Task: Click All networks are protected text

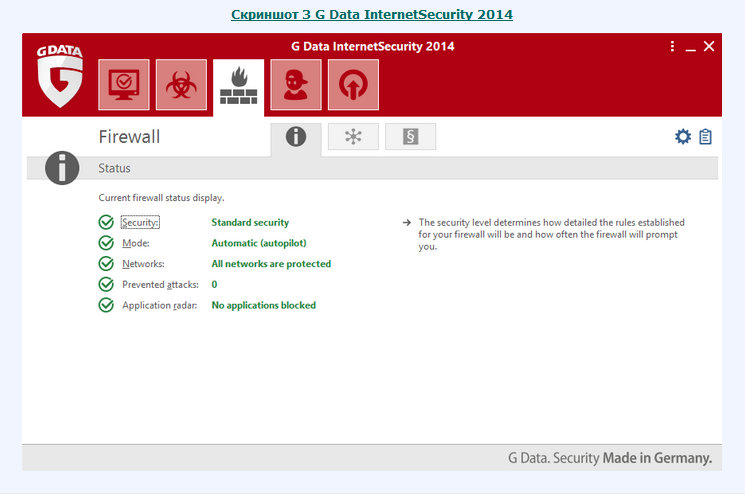Action: pos(271,264)
